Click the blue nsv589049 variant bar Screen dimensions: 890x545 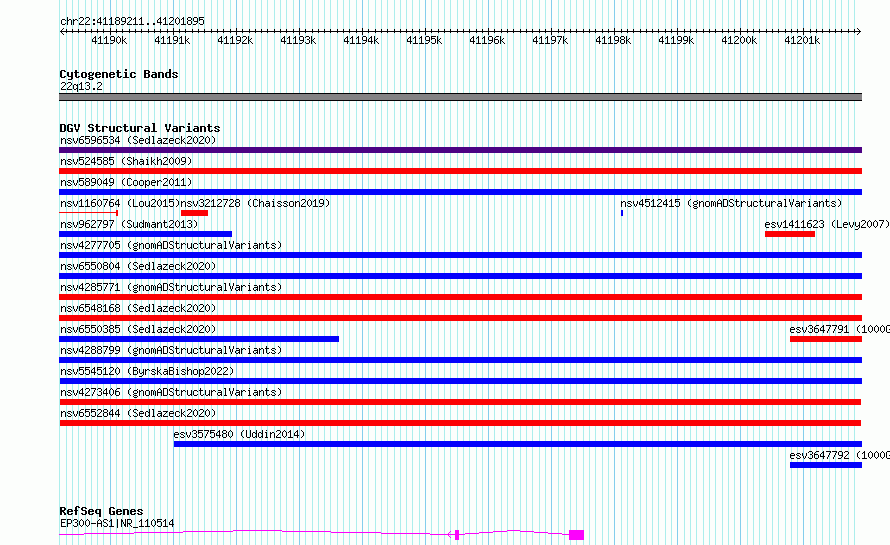point(460,192)
